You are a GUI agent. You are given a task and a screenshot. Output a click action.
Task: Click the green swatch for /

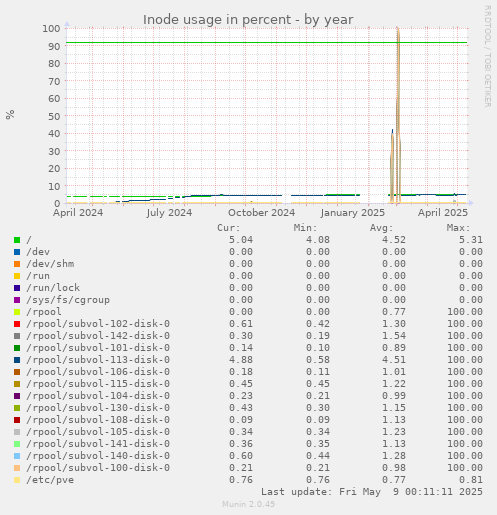[x=17, y=240]
